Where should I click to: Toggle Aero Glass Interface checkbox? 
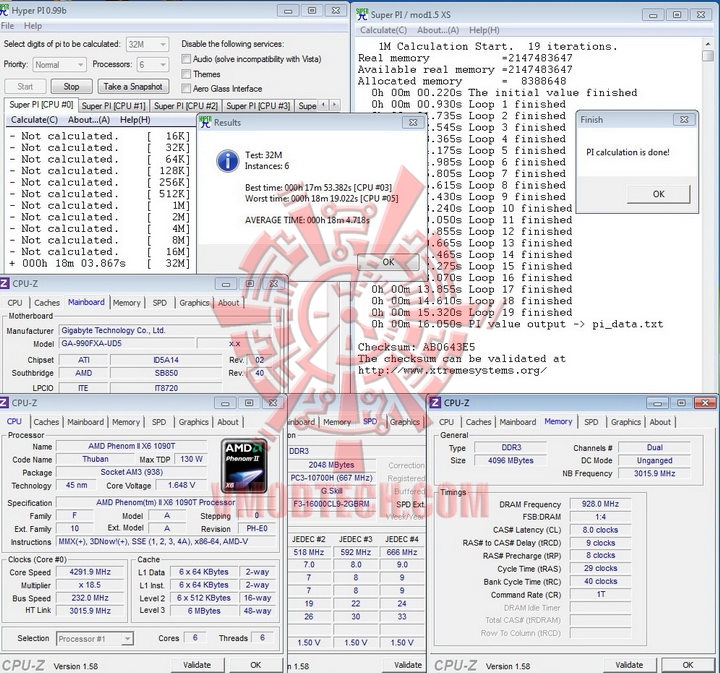click(x=186, y=88)
